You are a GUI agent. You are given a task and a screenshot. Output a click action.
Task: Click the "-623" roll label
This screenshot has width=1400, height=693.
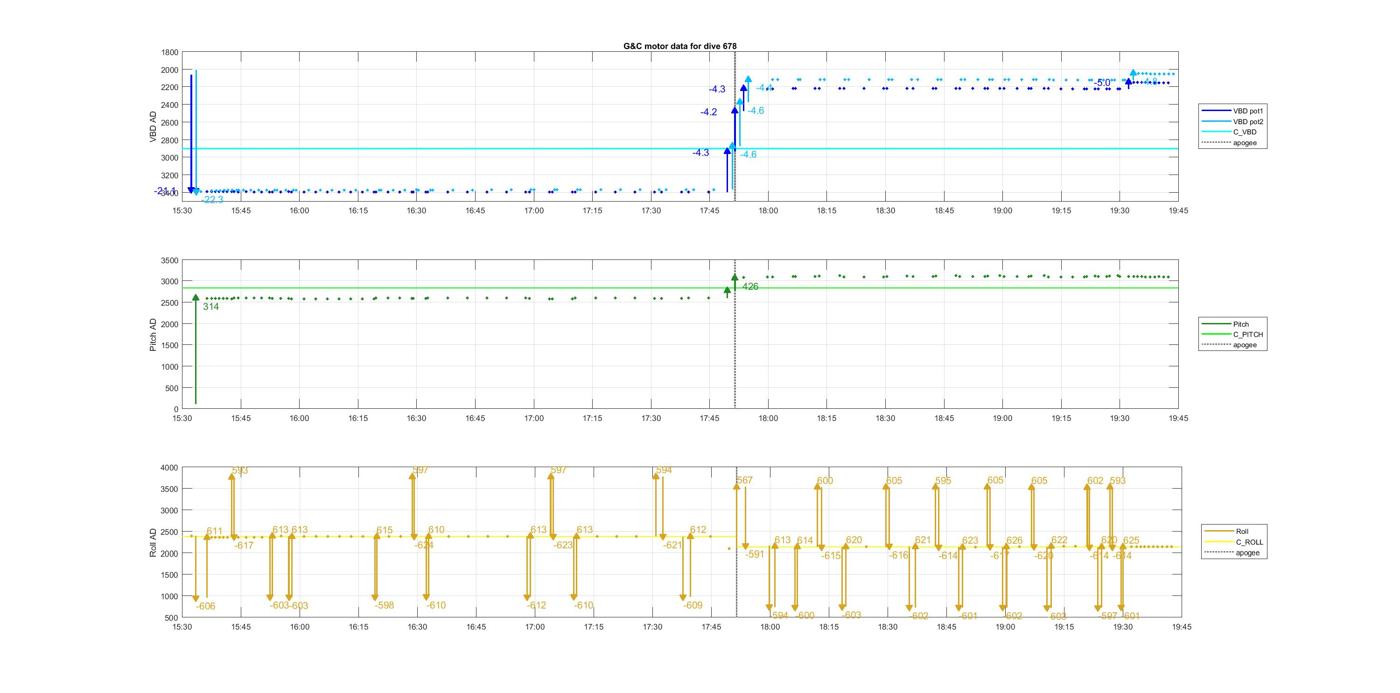[x=564, y=545]
